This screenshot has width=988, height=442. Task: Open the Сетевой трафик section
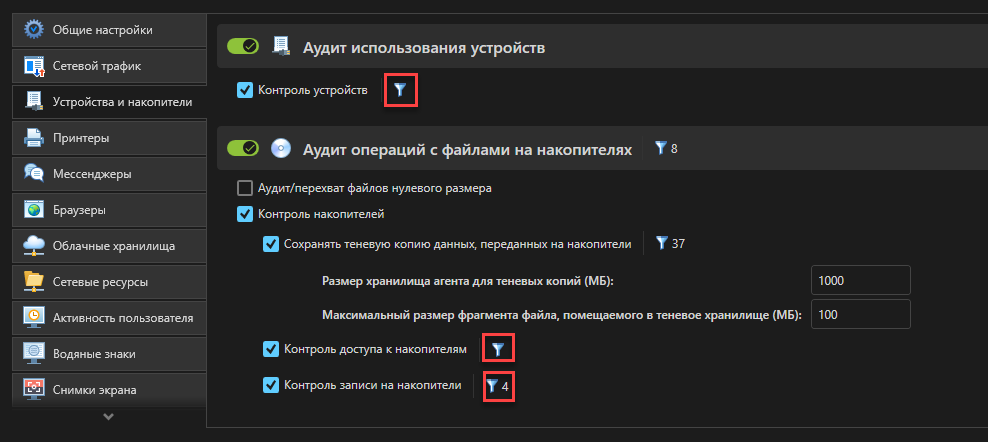(x=110, y=66)
